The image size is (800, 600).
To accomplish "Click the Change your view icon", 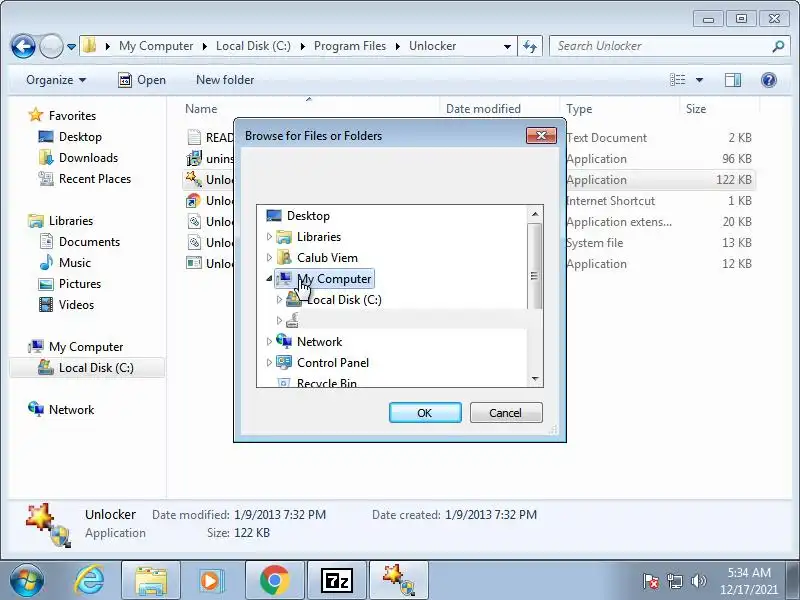I will pos(678,80).
